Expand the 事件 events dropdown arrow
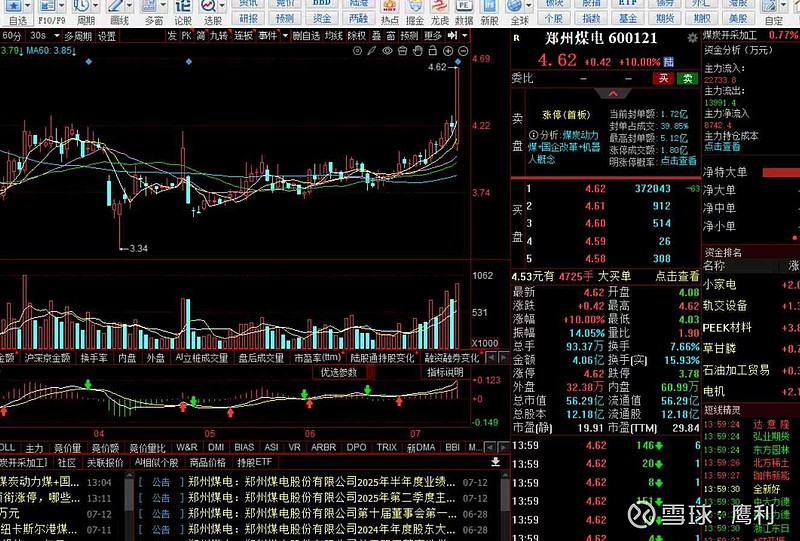 pyautogui.click(x=286, y=36)
